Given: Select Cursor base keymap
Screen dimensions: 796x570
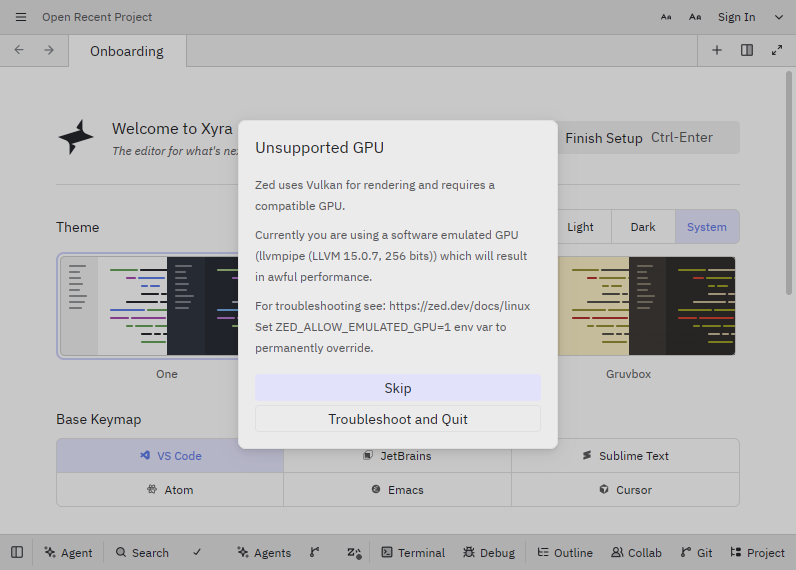Looking at the screenshot, I should 625,490.
